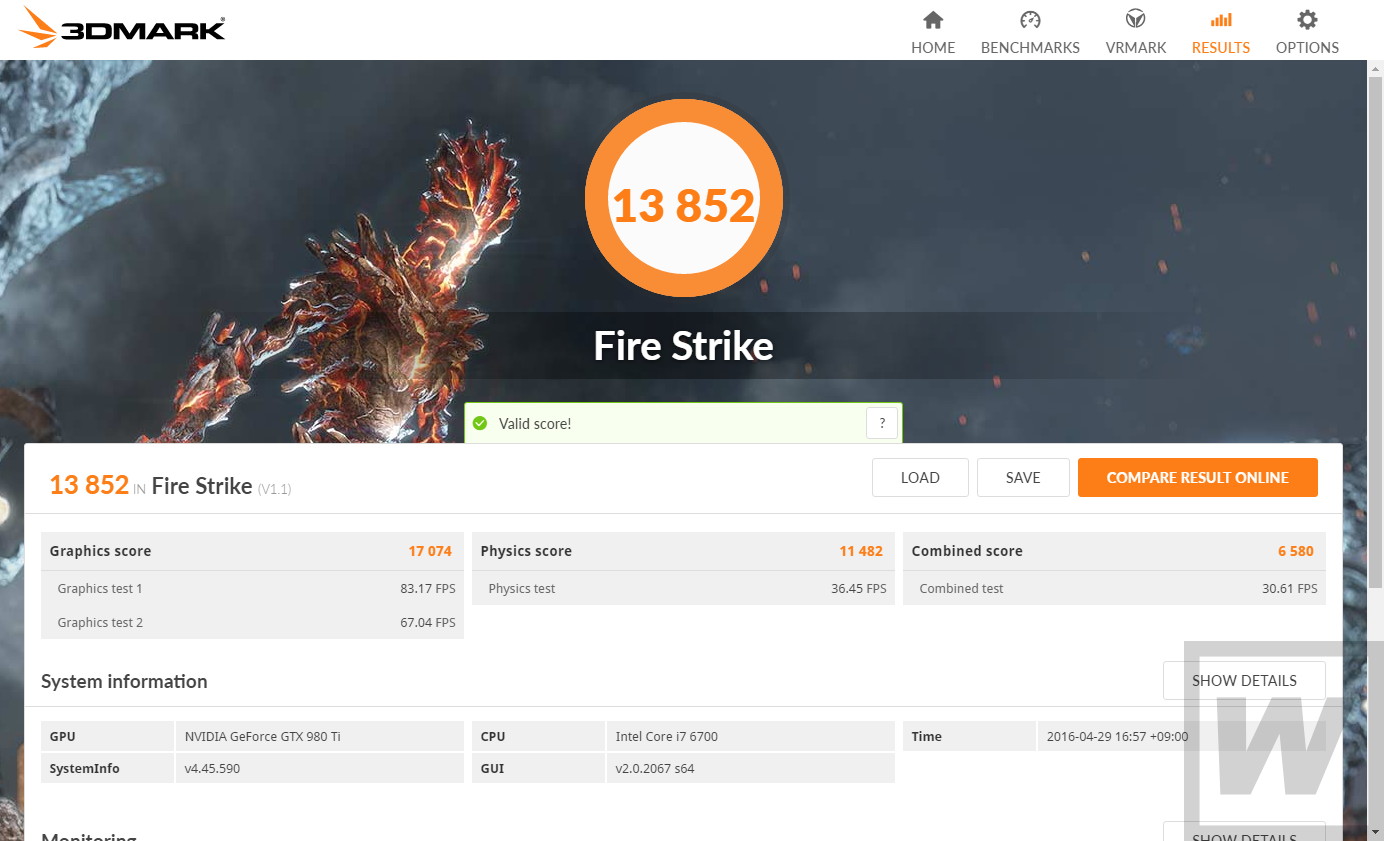Open the VRMARK tab label
Image resolution: width=1384 pixels, height=841 pixels.
[1136, 48]
